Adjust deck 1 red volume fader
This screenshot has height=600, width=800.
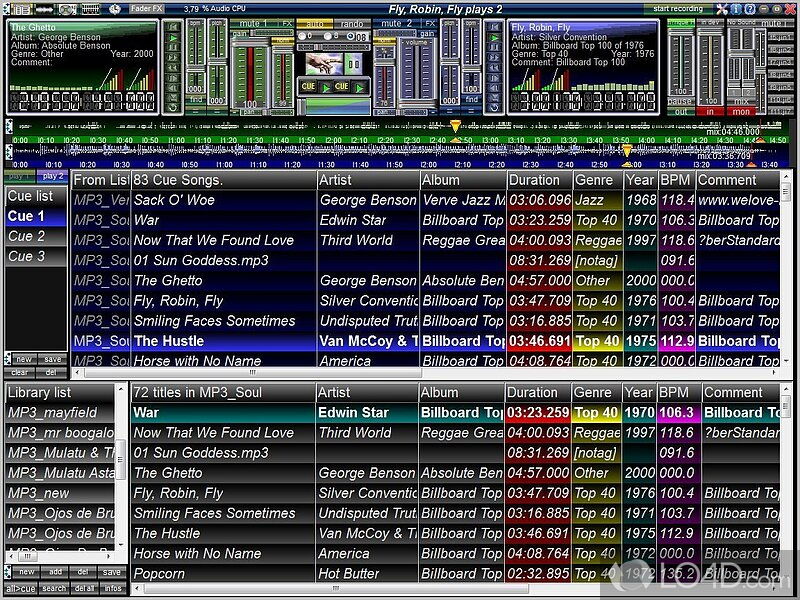point(251,75)
